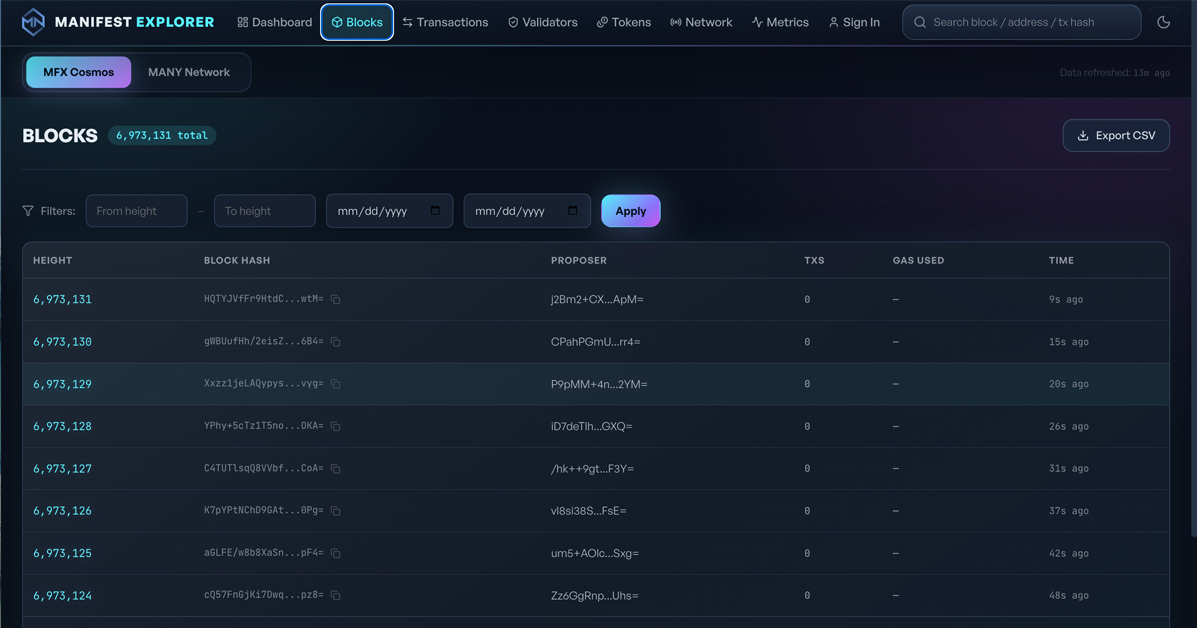The width and height of the screenshot is (1200, 628).
Task: Copy block hash YPhy+5cTz1T5no...OKA=
Action: tap(336, 426)
